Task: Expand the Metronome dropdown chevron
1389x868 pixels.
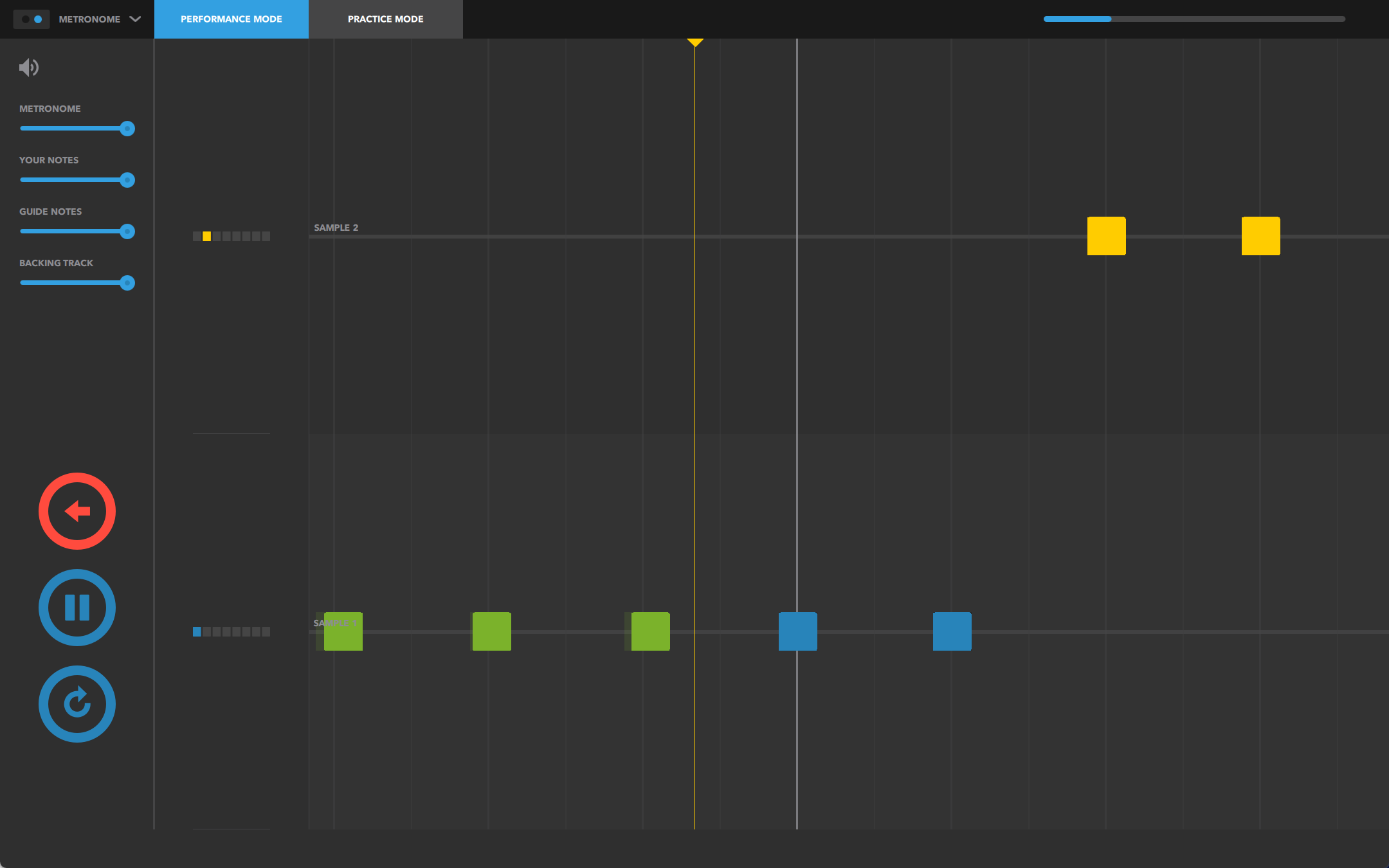Action: 135,19
